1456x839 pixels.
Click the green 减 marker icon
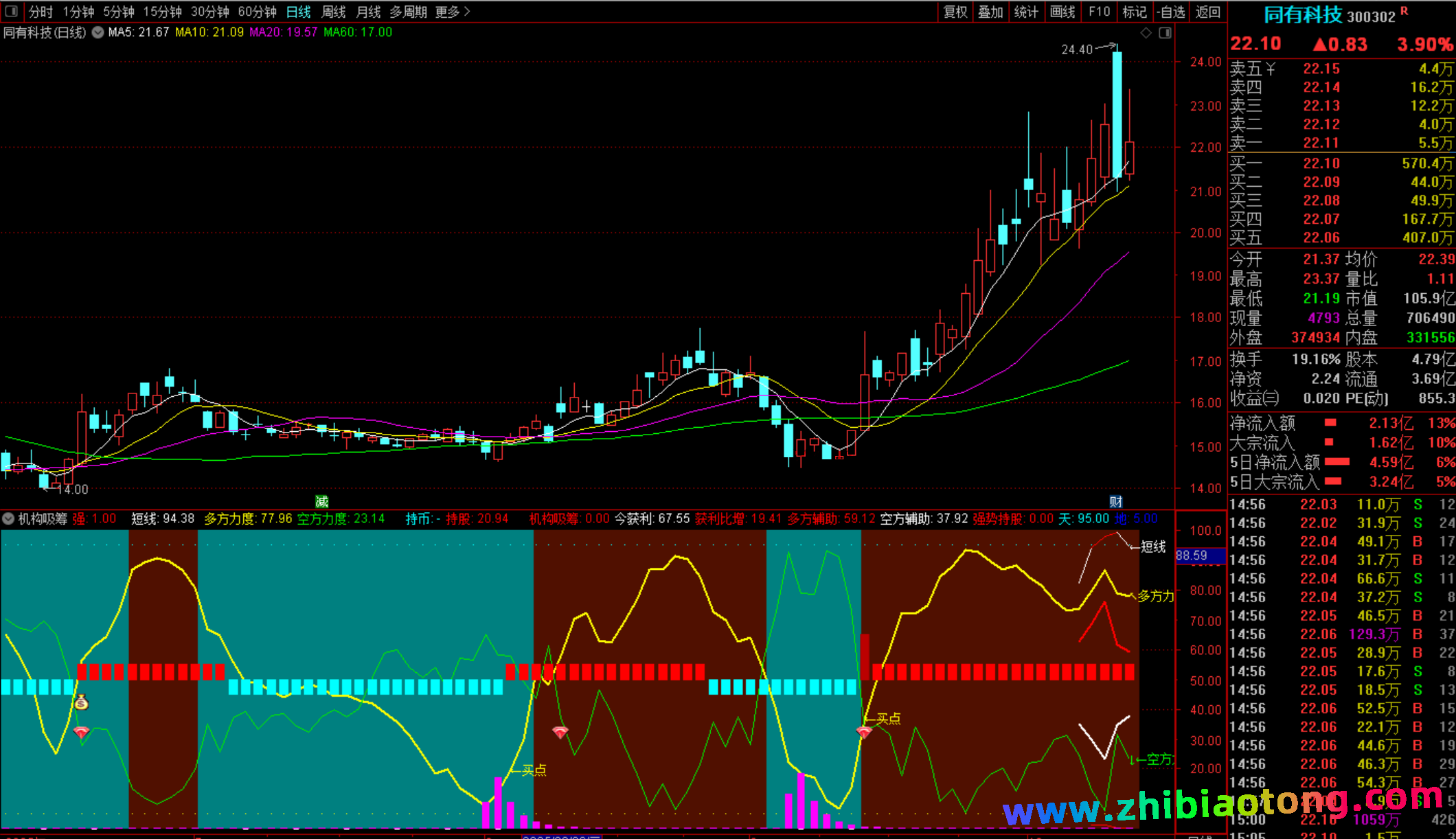pos(321,501)
